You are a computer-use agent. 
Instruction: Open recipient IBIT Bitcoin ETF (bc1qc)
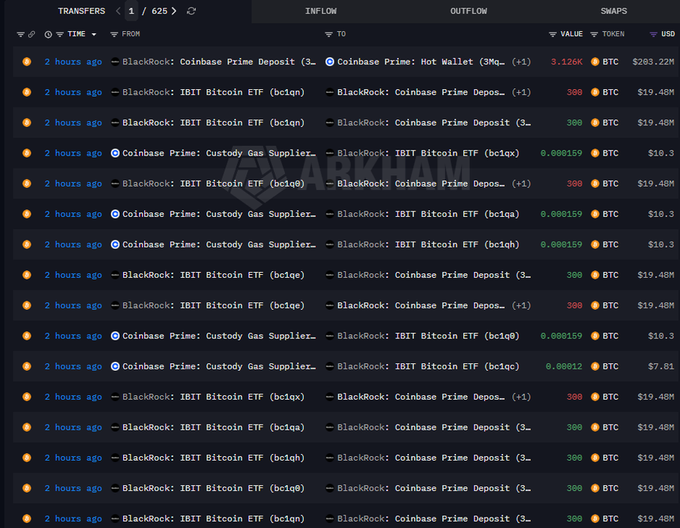pos(428,366)
